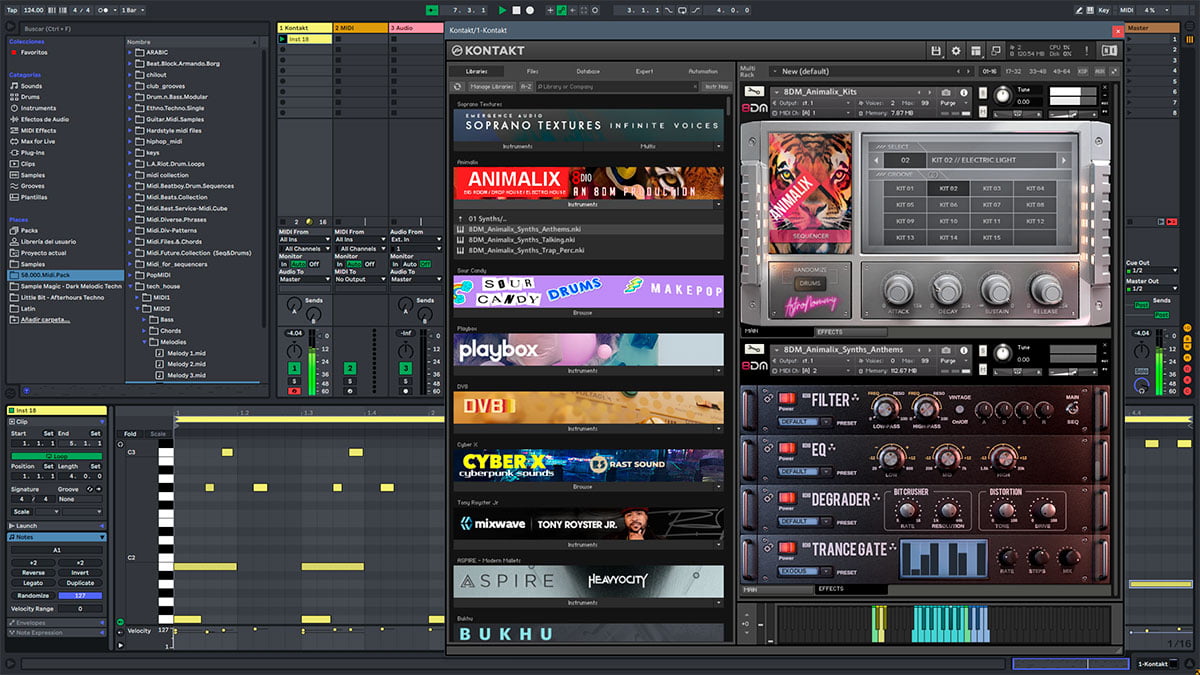Select Drums category in Ableton browser
This screenshot has height=675, width=1200.
(31, 97)
